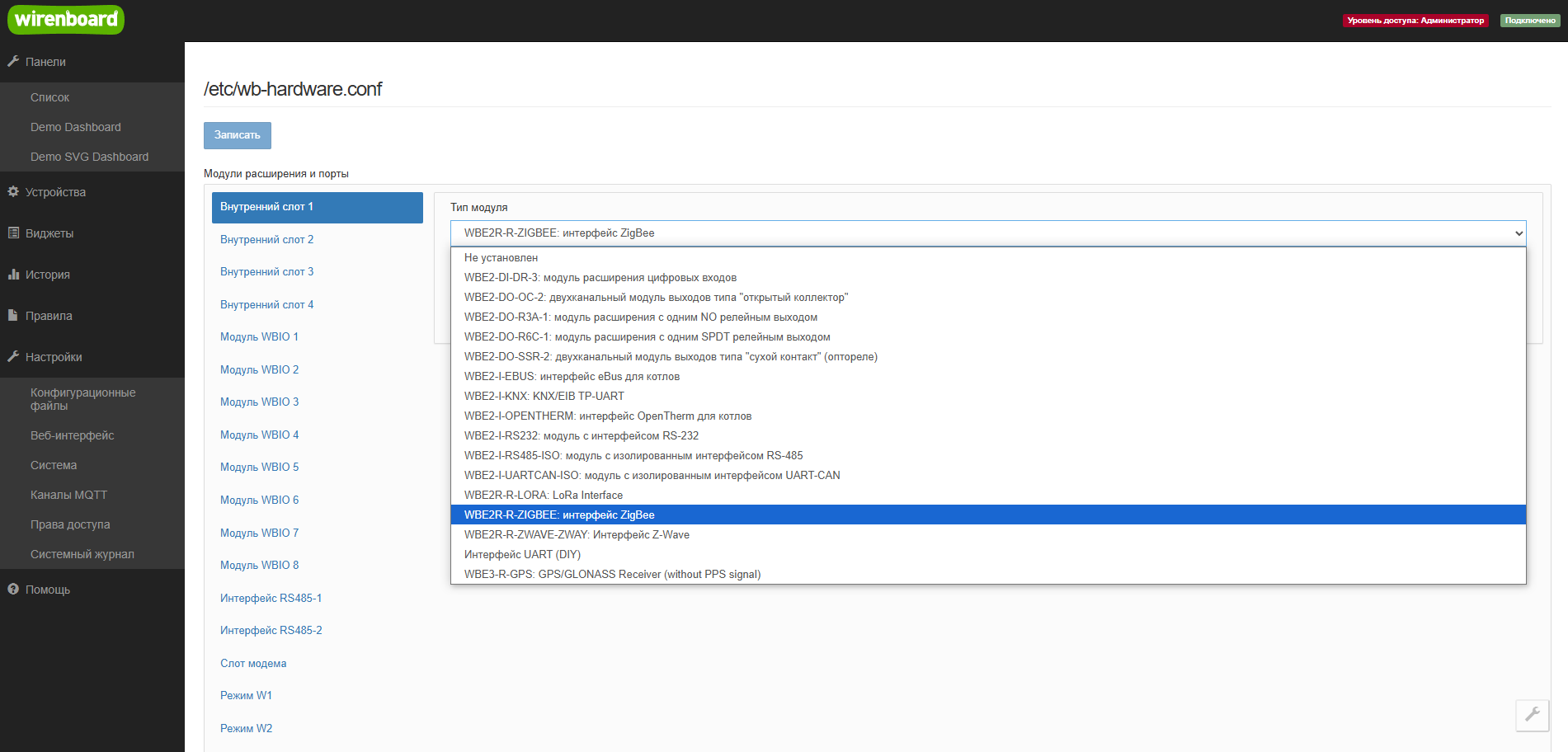The width and height of the screenshot is (1568, 752).
Task: Open Модуль WBIO 4 tab
Action: coord(318,435)
